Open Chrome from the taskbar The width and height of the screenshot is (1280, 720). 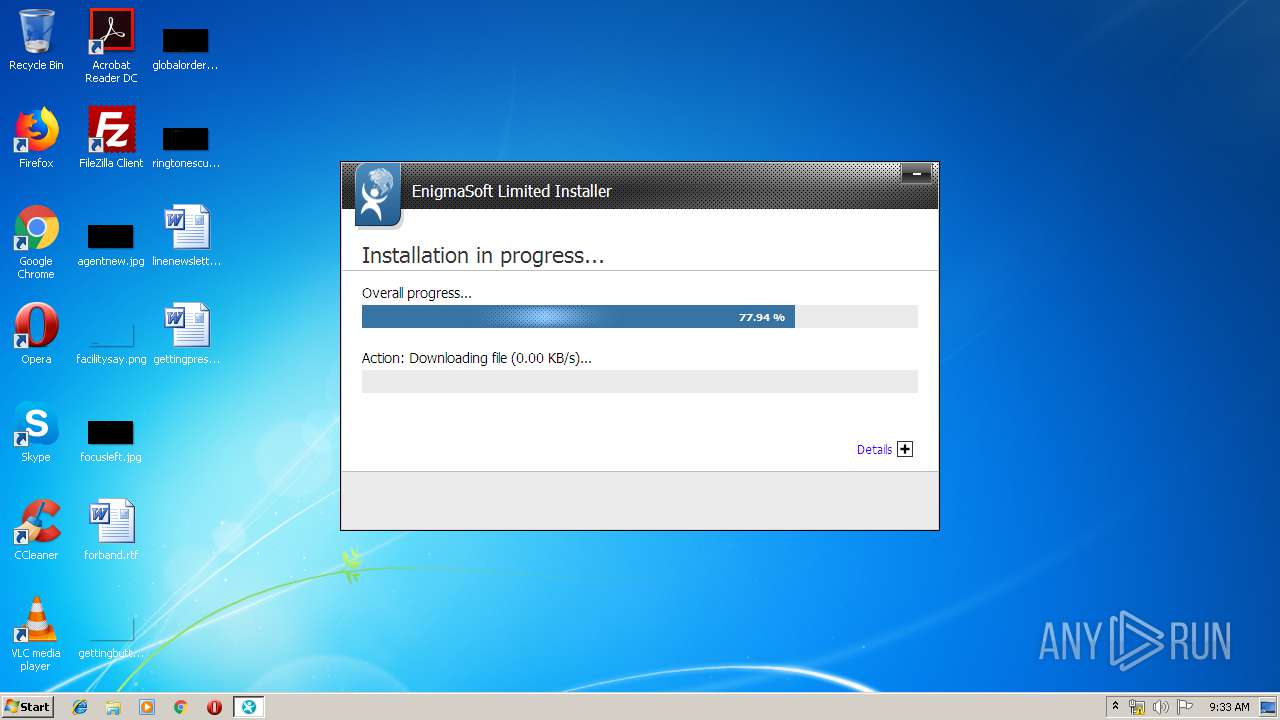pos(181,707)
